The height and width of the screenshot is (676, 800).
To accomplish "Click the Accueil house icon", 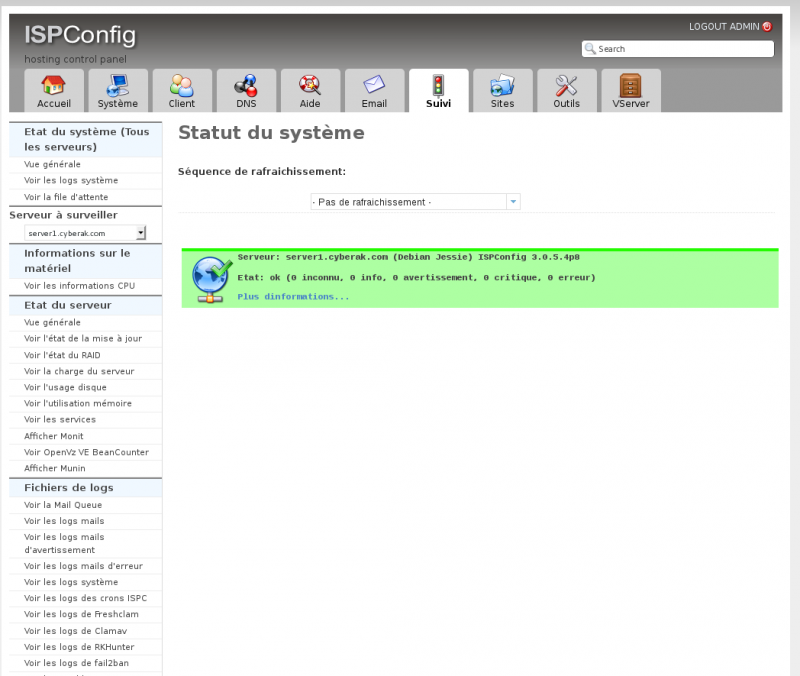I will [54, 85].
